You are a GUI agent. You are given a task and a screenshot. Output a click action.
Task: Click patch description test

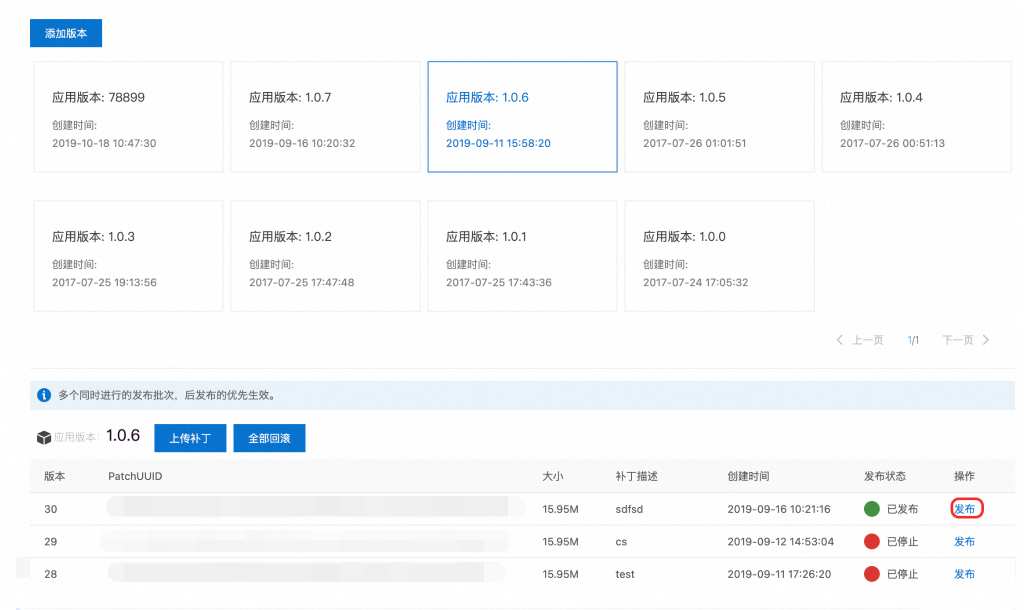click(x=625, y=574)
